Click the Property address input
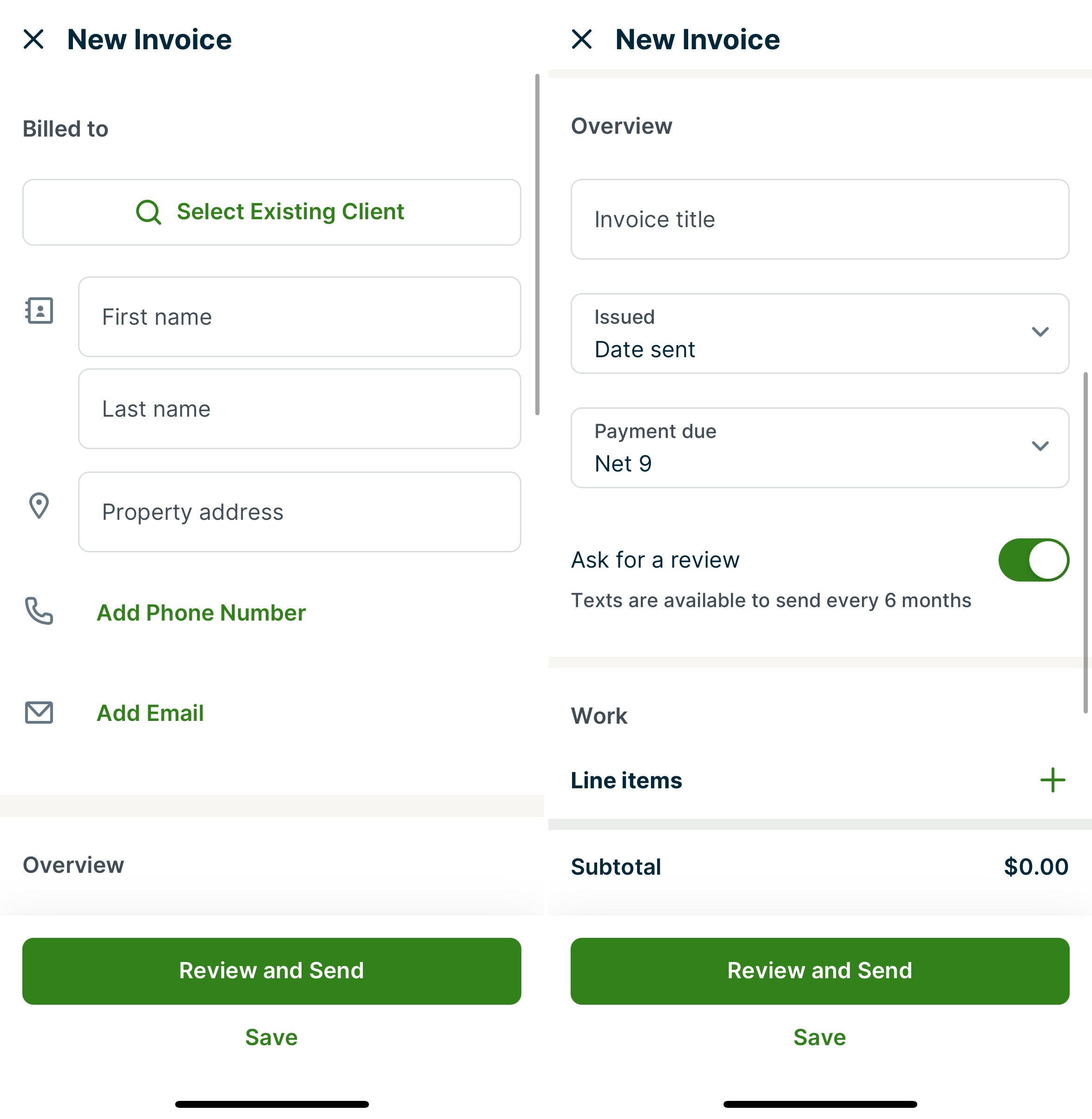Screen dimensions: 1092x1119 click(299, 512)
